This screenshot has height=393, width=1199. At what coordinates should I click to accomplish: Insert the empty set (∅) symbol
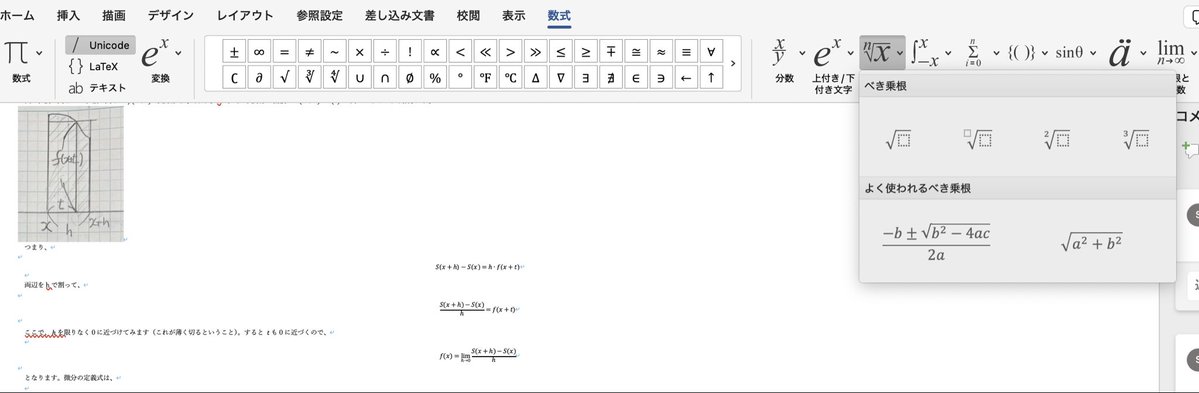tap(411, 77)
